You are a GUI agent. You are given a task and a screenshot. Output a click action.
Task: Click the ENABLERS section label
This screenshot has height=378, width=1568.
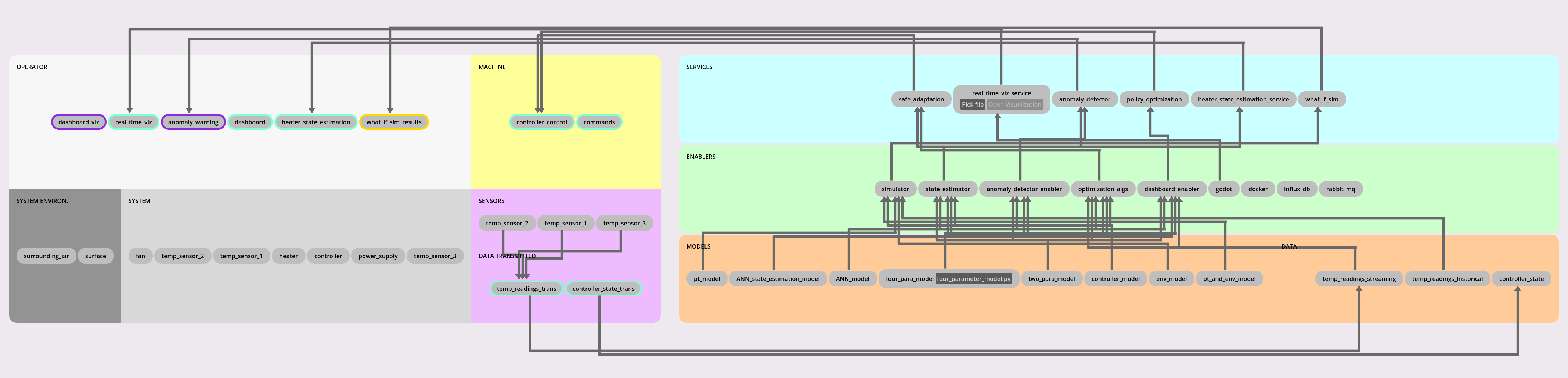pos(700,157)
